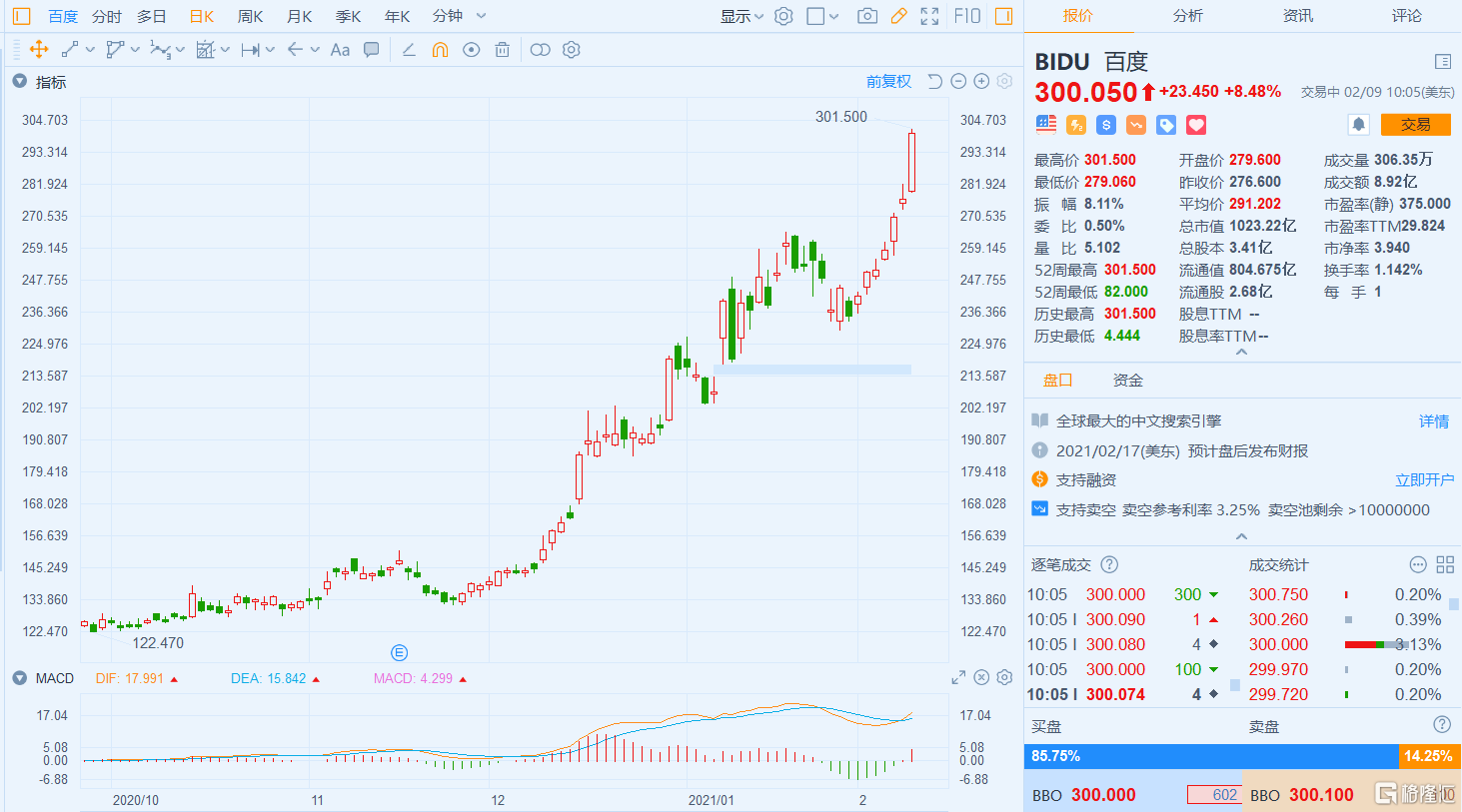The image size is (1462, 812).
Task: Click the E earnings event marker
Action: [399, 652]
